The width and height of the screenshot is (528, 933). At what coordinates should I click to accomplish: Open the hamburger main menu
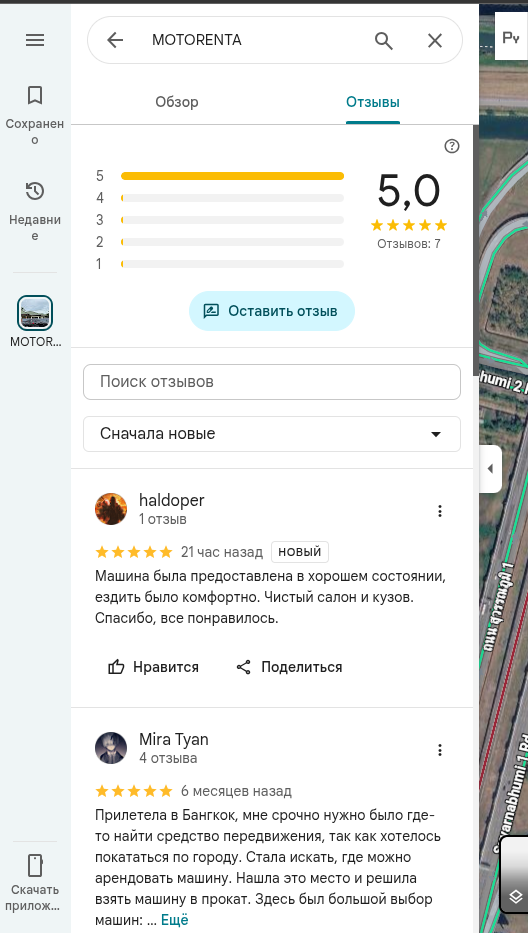coord(35,40)
